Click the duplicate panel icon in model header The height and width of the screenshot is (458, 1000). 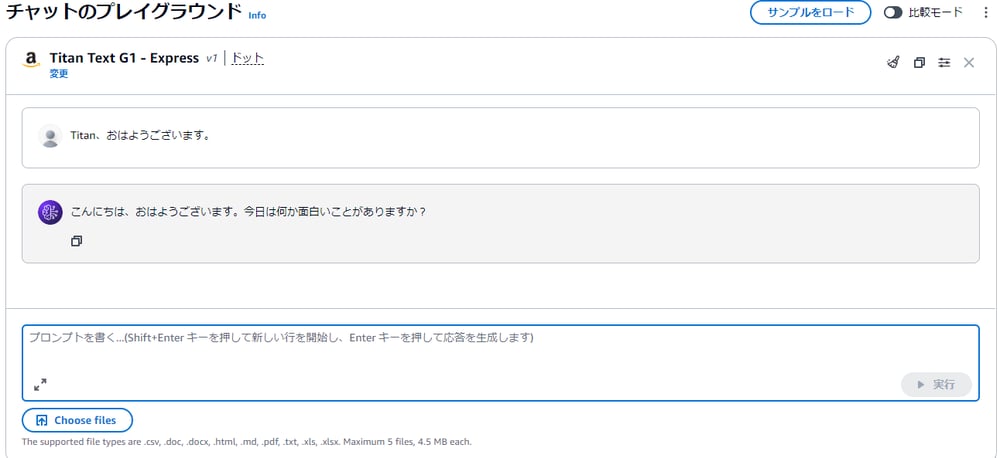click(919, 63)
